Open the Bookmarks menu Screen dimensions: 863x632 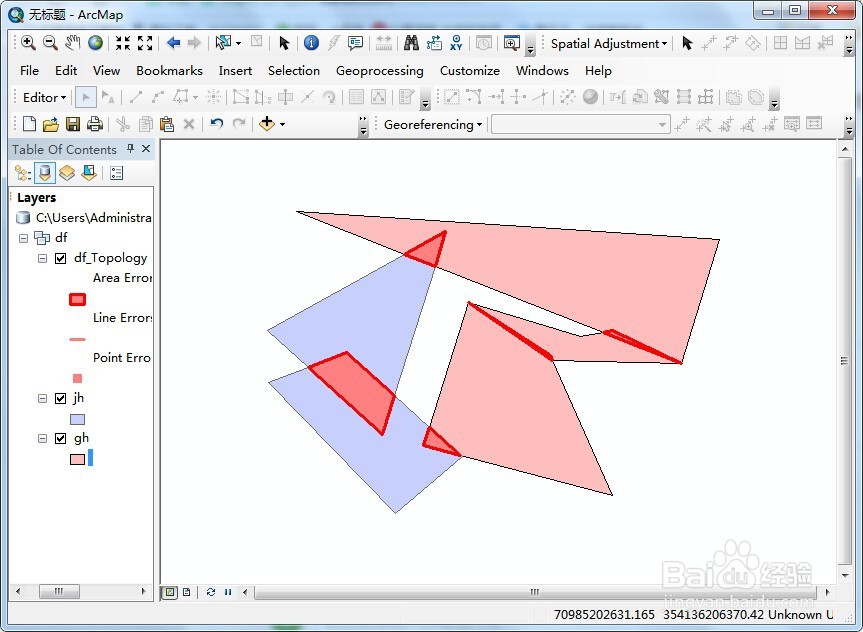[x=170, y=70]
